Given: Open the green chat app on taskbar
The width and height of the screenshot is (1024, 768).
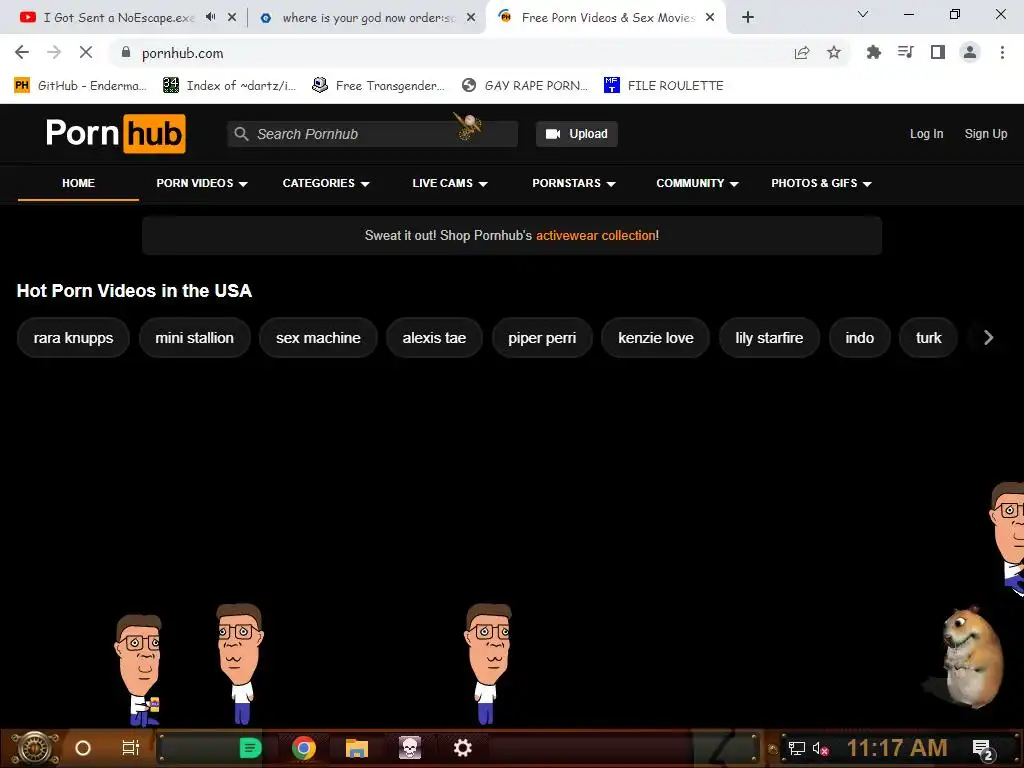Looking at the screenshot, I should pos(250,748).
